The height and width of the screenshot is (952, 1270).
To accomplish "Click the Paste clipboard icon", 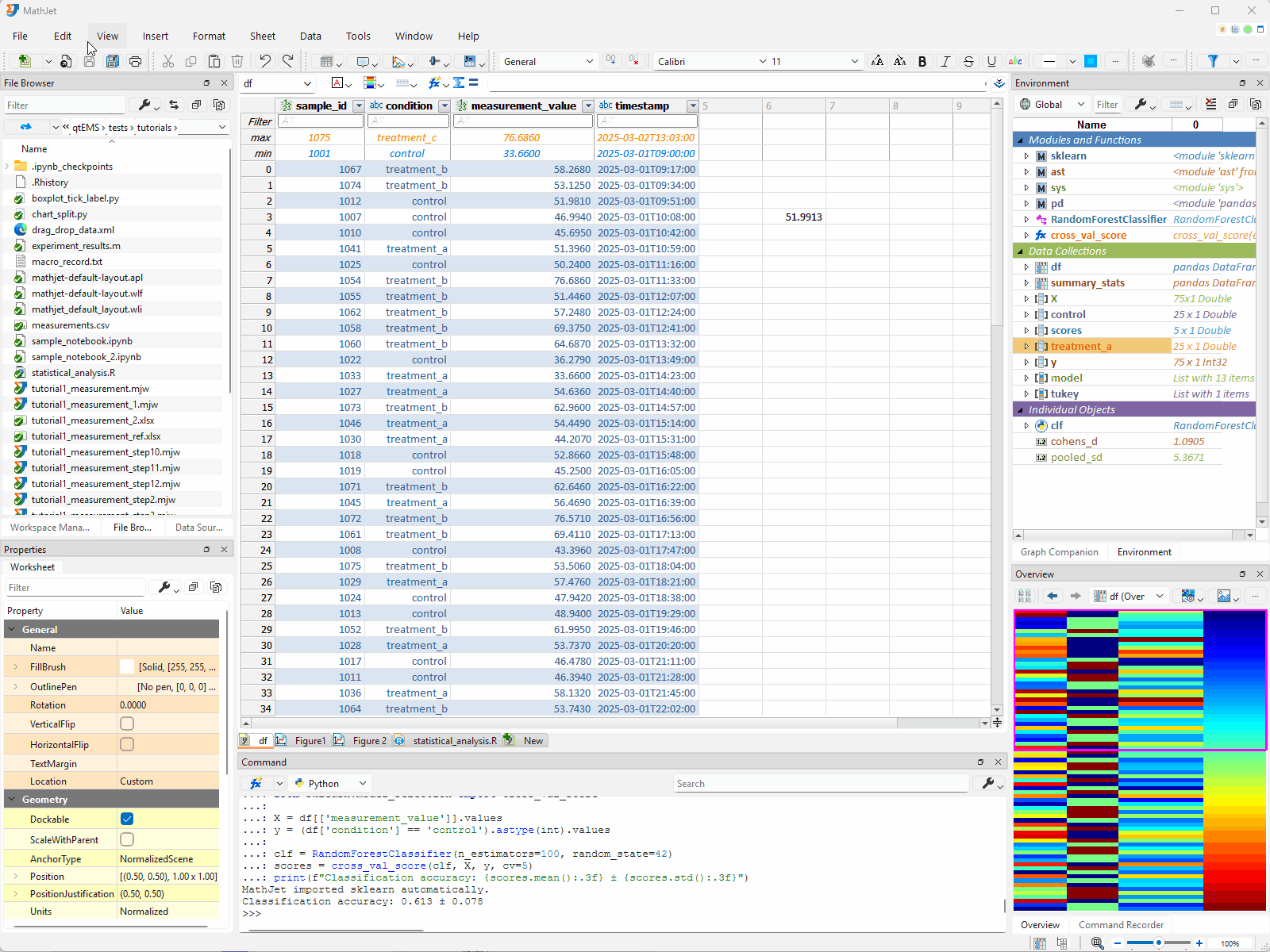I will tap(214, 61).
